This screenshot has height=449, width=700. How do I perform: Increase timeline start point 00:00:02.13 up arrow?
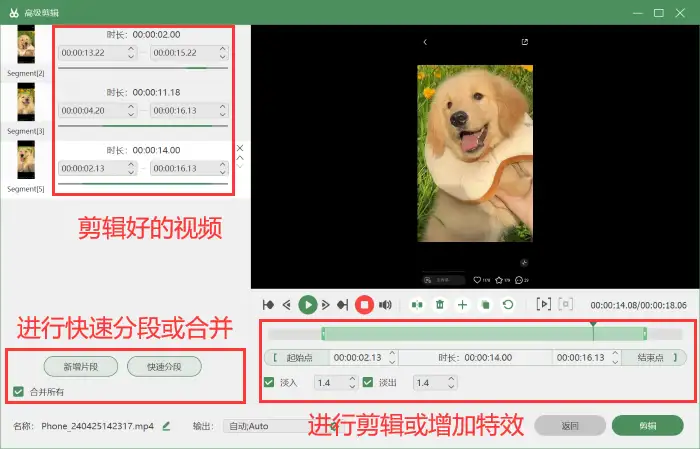click(392, 353)
